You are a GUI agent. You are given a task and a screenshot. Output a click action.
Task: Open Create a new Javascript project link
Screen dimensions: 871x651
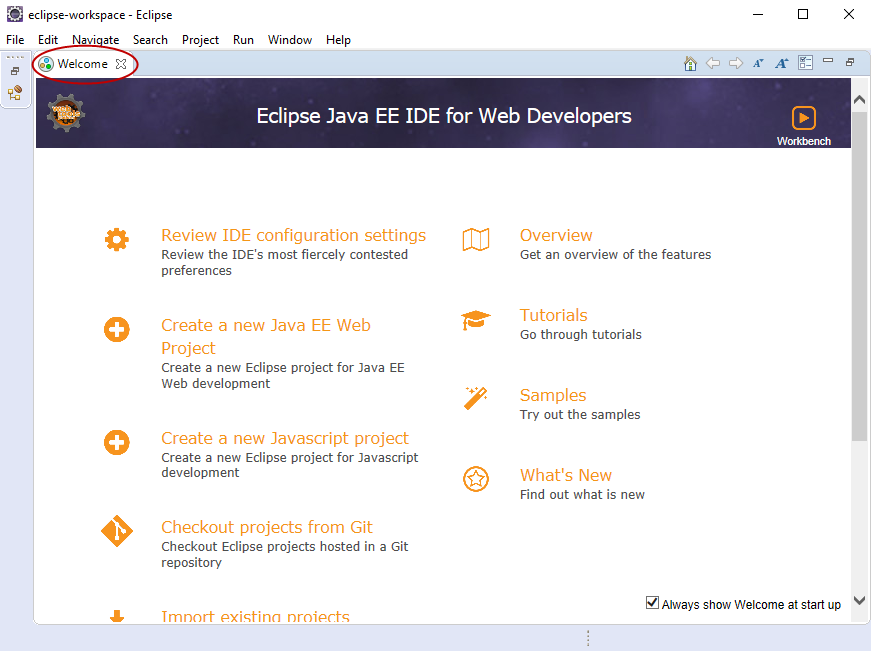click(284, 438)
